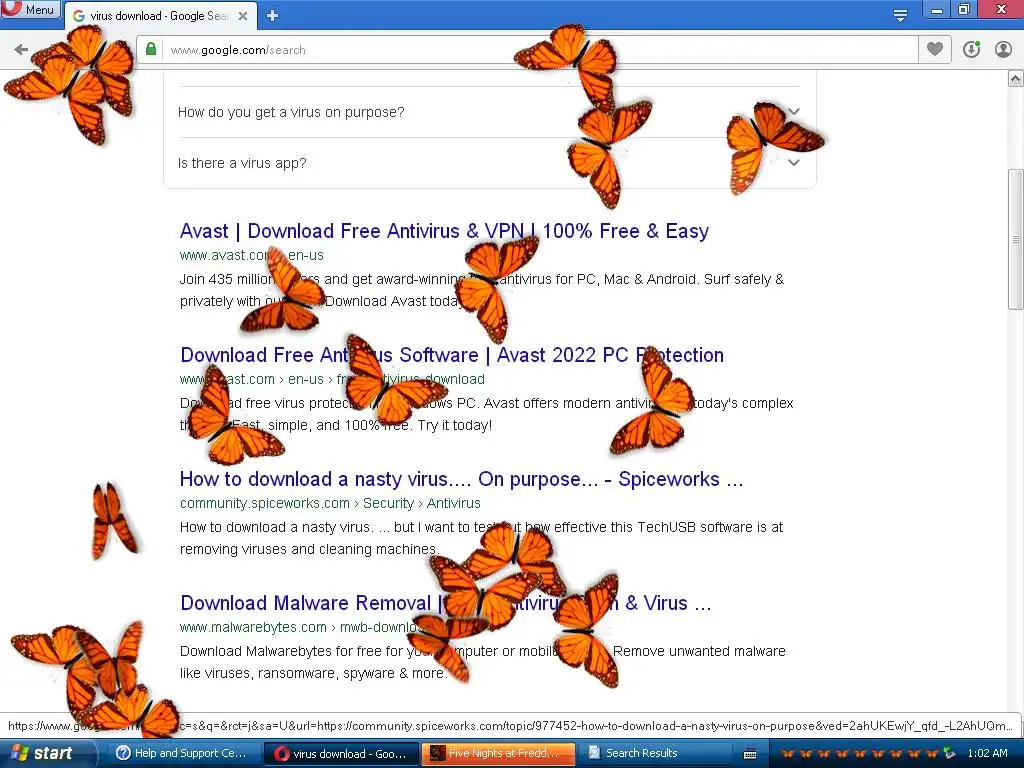Click the community.spiceworks.com breadcrumb URL
This screenshot has width=1024, height=768.
(x=330, y=504)
